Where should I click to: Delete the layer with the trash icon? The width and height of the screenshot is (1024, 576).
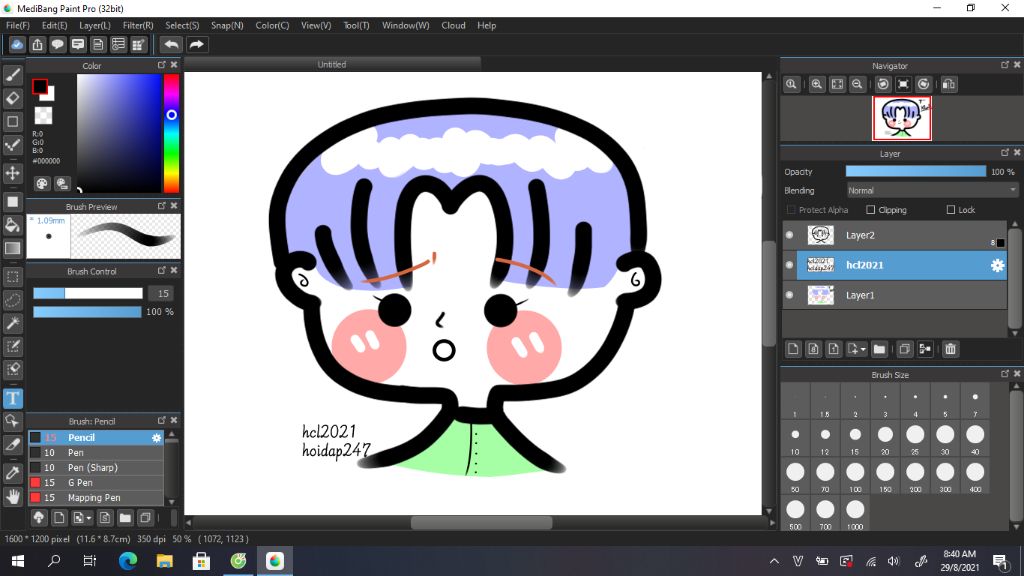click(950, 349)
